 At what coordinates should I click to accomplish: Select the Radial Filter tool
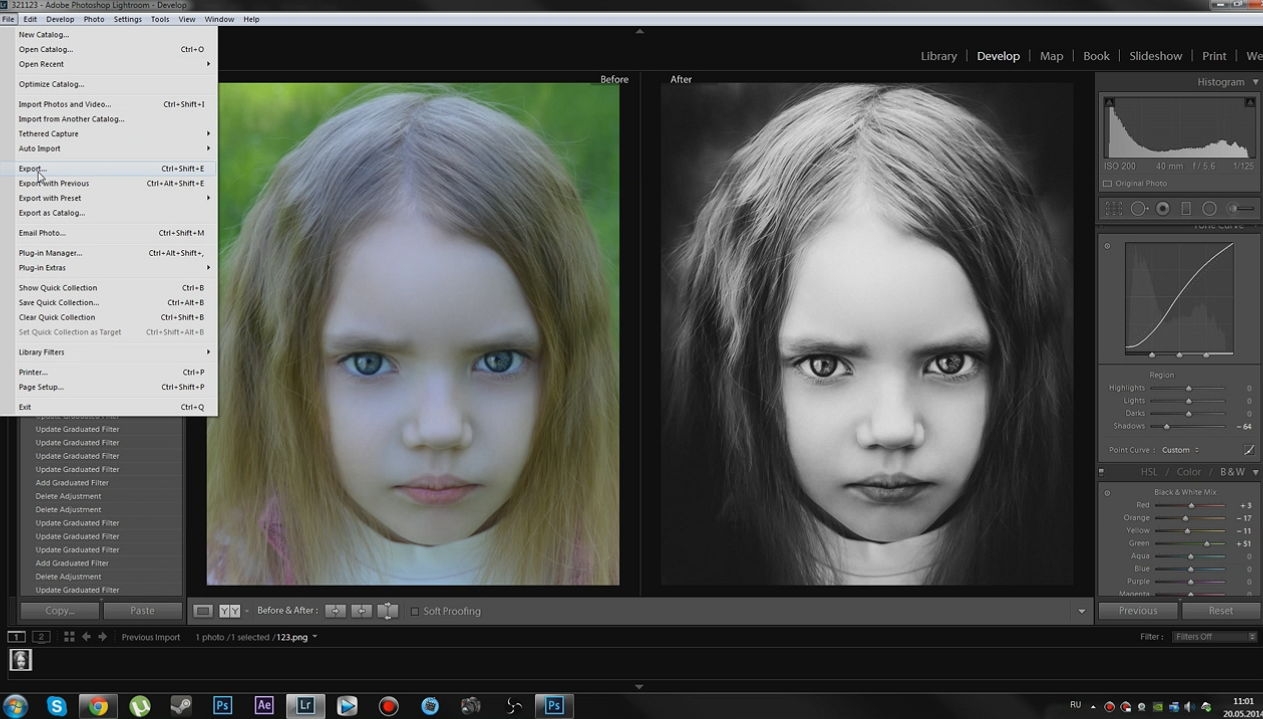pyautogui.click(x=1209, y=209)
